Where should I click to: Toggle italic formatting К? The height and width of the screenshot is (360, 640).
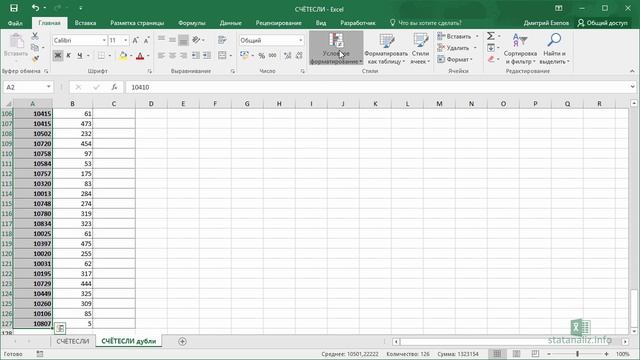pos(69,56)
